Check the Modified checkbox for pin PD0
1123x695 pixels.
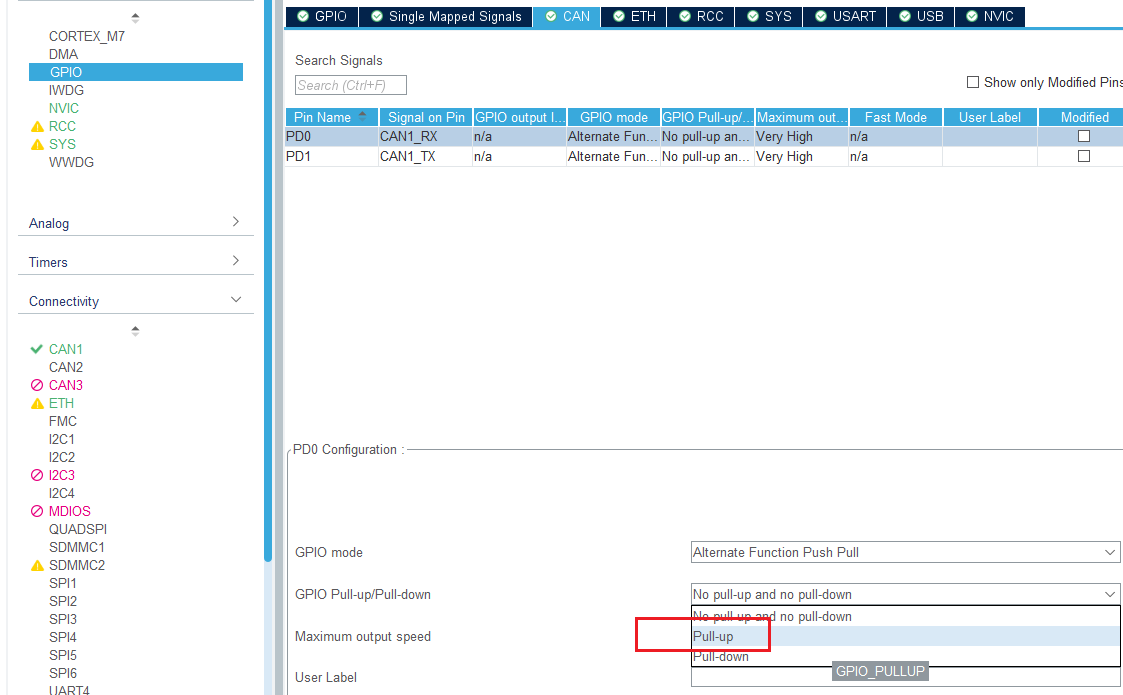point(1083,136)
